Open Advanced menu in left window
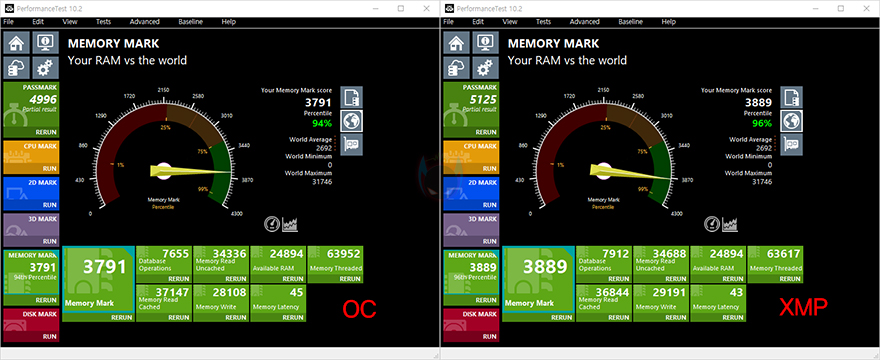This screenshot has width=880, height=360. (145, 22)
